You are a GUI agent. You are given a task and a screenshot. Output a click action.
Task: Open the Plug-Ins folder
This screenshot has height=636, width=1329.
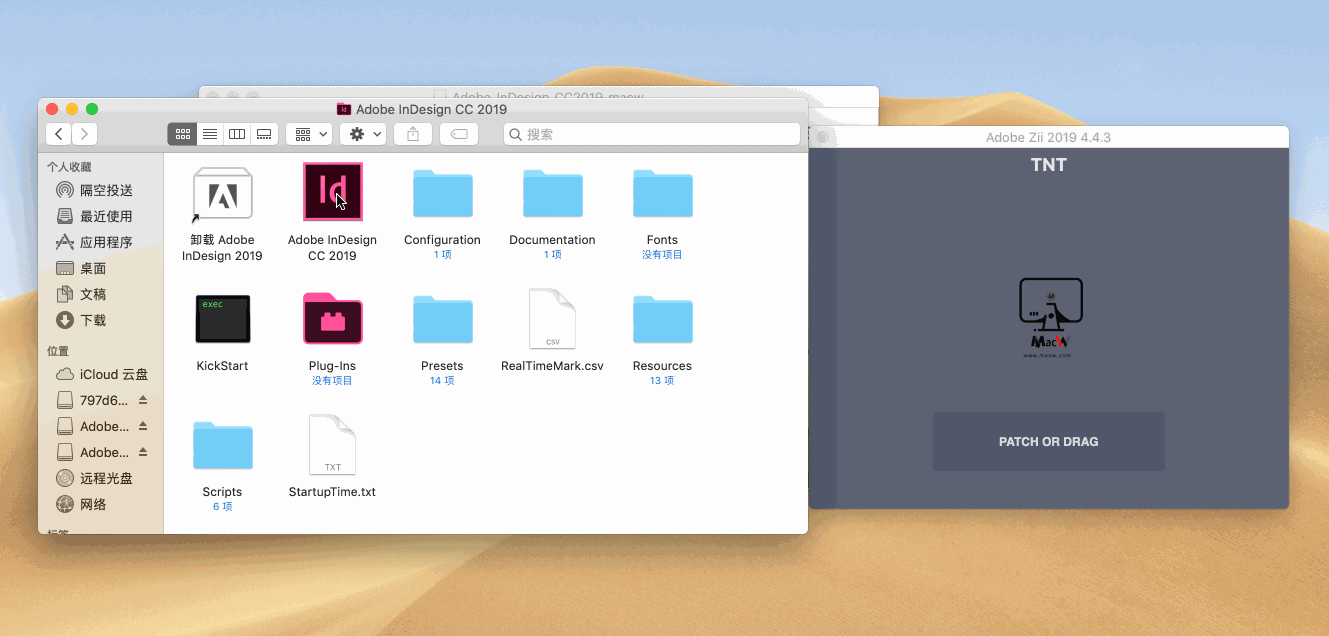(332, 318)
